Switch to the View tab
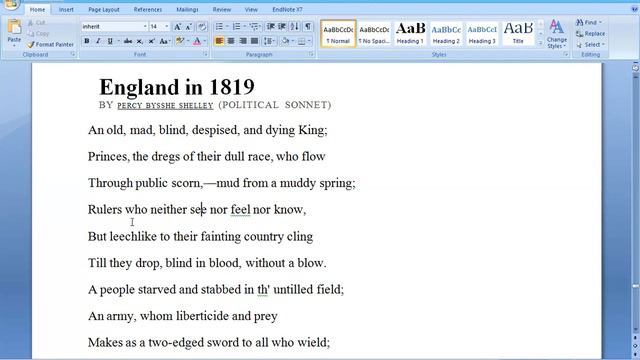This screenshot has height=360, width=640. (x=251, y=9)
